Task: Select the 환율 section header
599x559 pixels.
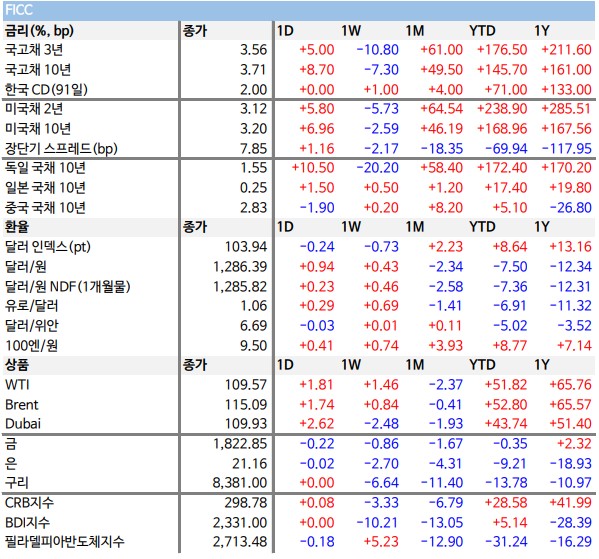Action: pos(17,227)
